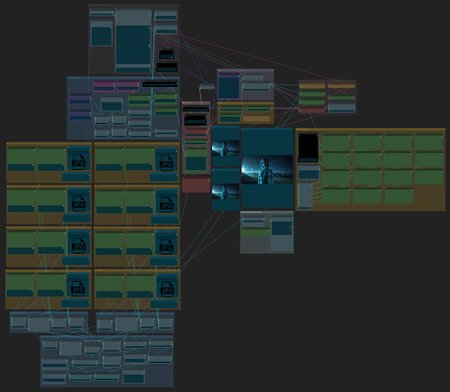Image resolution: width=450 pixels, height=392 pixels.
Task: Click the upper small astronaut preview thumbnail
Action: (x=226, y=148)
